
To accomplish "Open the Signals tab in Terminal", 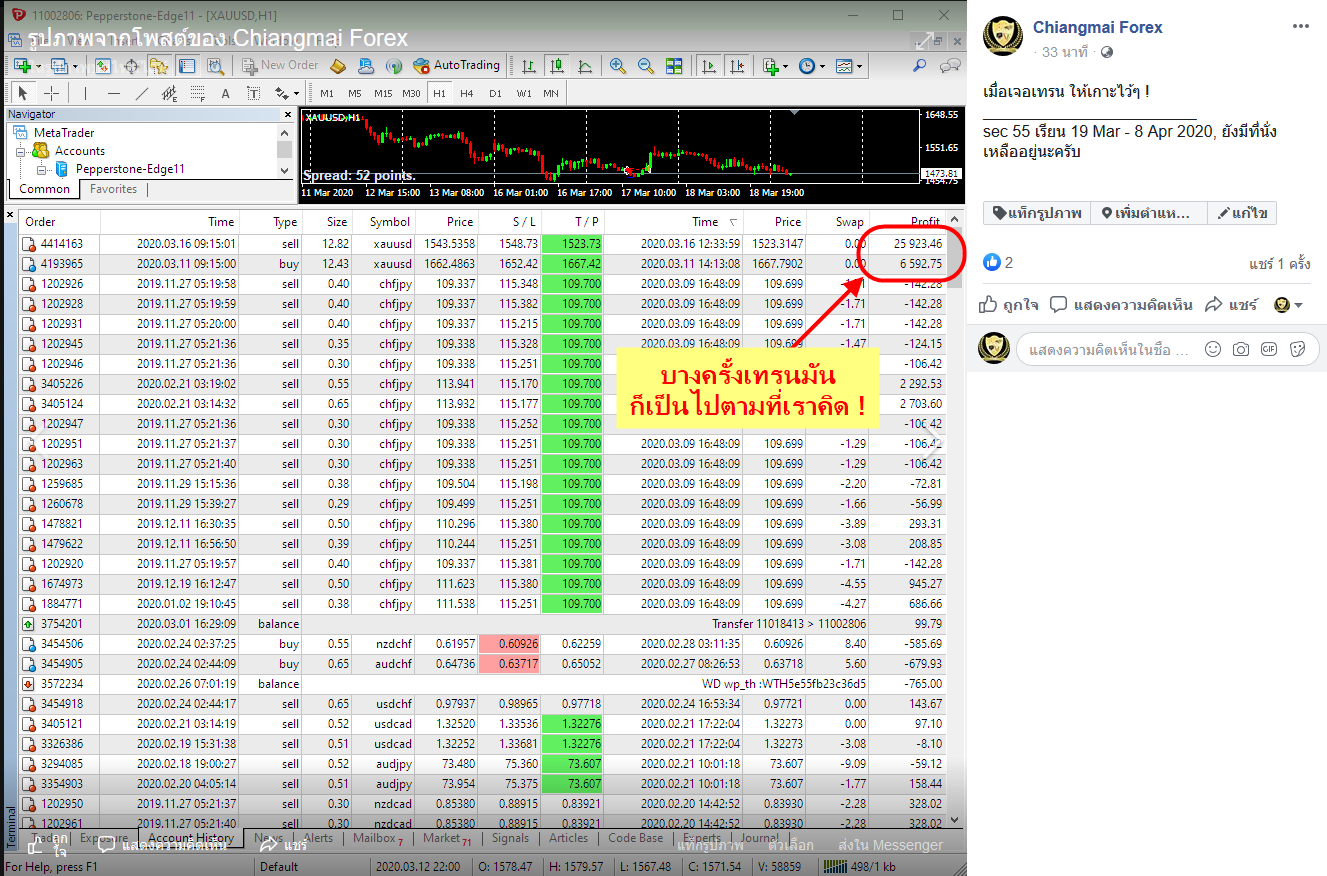I will (x=511, y=839).
